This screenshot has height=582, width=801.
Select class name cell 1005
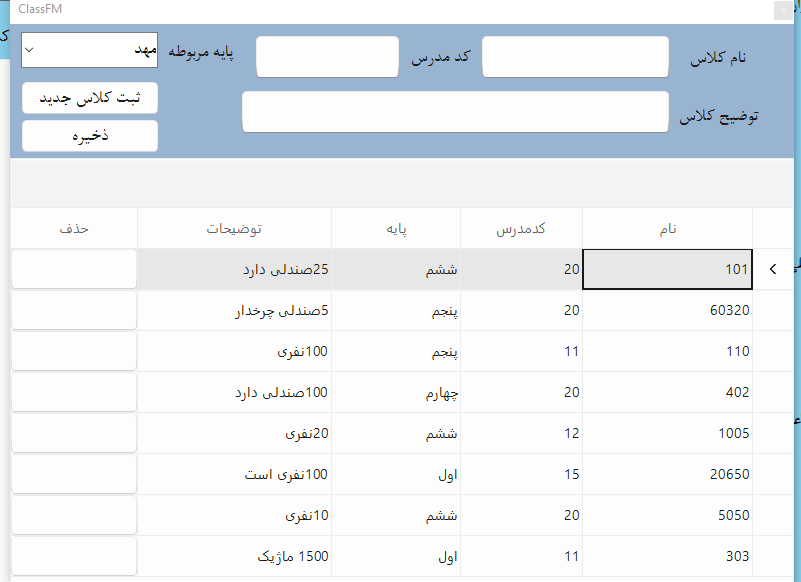(667, 433)
